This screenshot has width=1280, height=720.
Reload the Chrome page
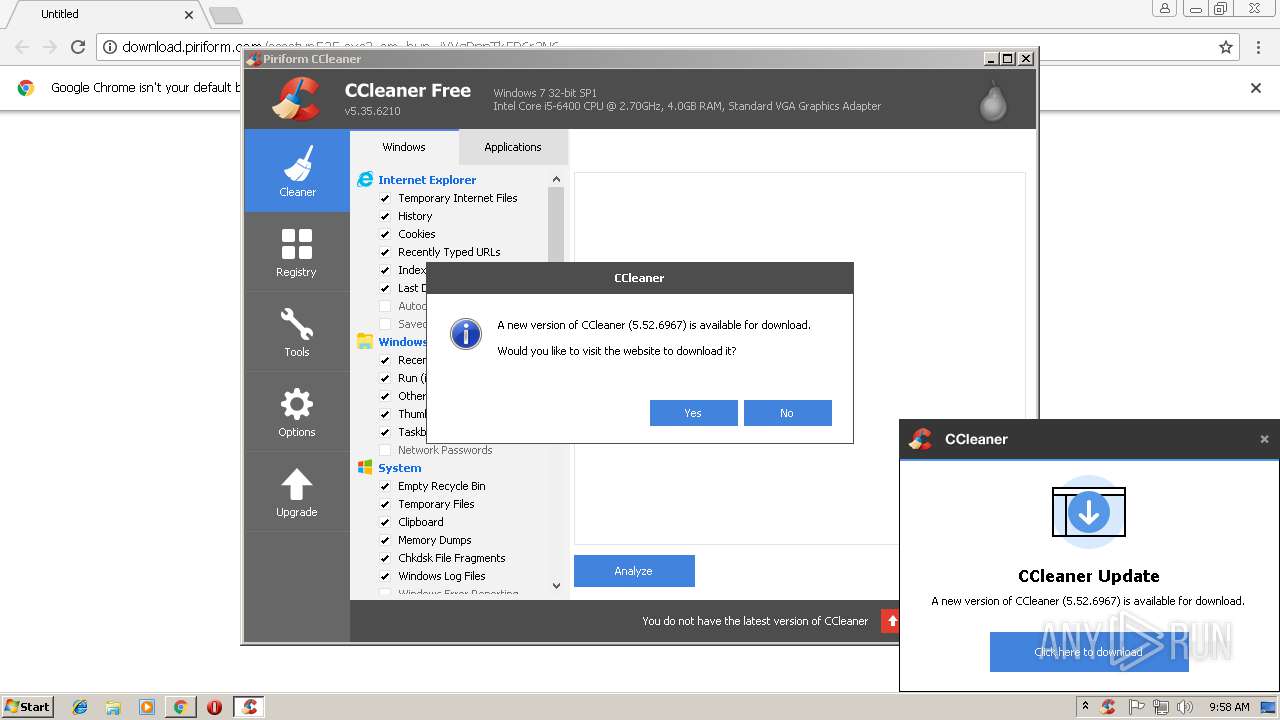click(78, 46)
